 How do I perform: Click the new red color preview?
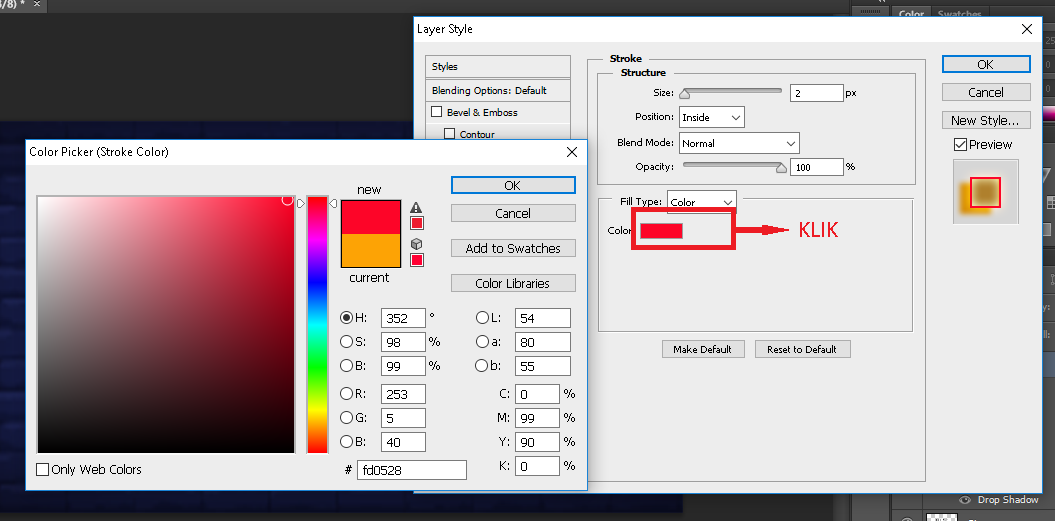pos(371,217)
